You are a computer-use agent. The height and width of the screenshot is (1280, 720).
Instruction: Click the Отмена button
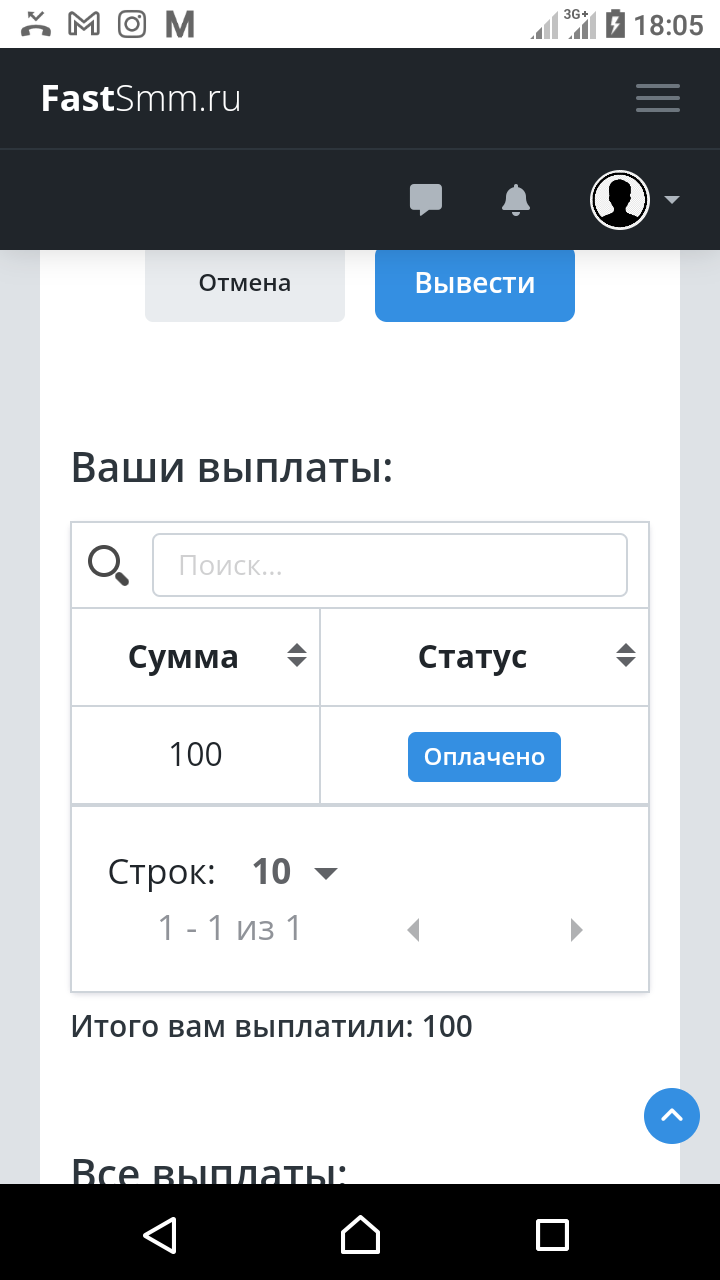click(x=245, y=284)
